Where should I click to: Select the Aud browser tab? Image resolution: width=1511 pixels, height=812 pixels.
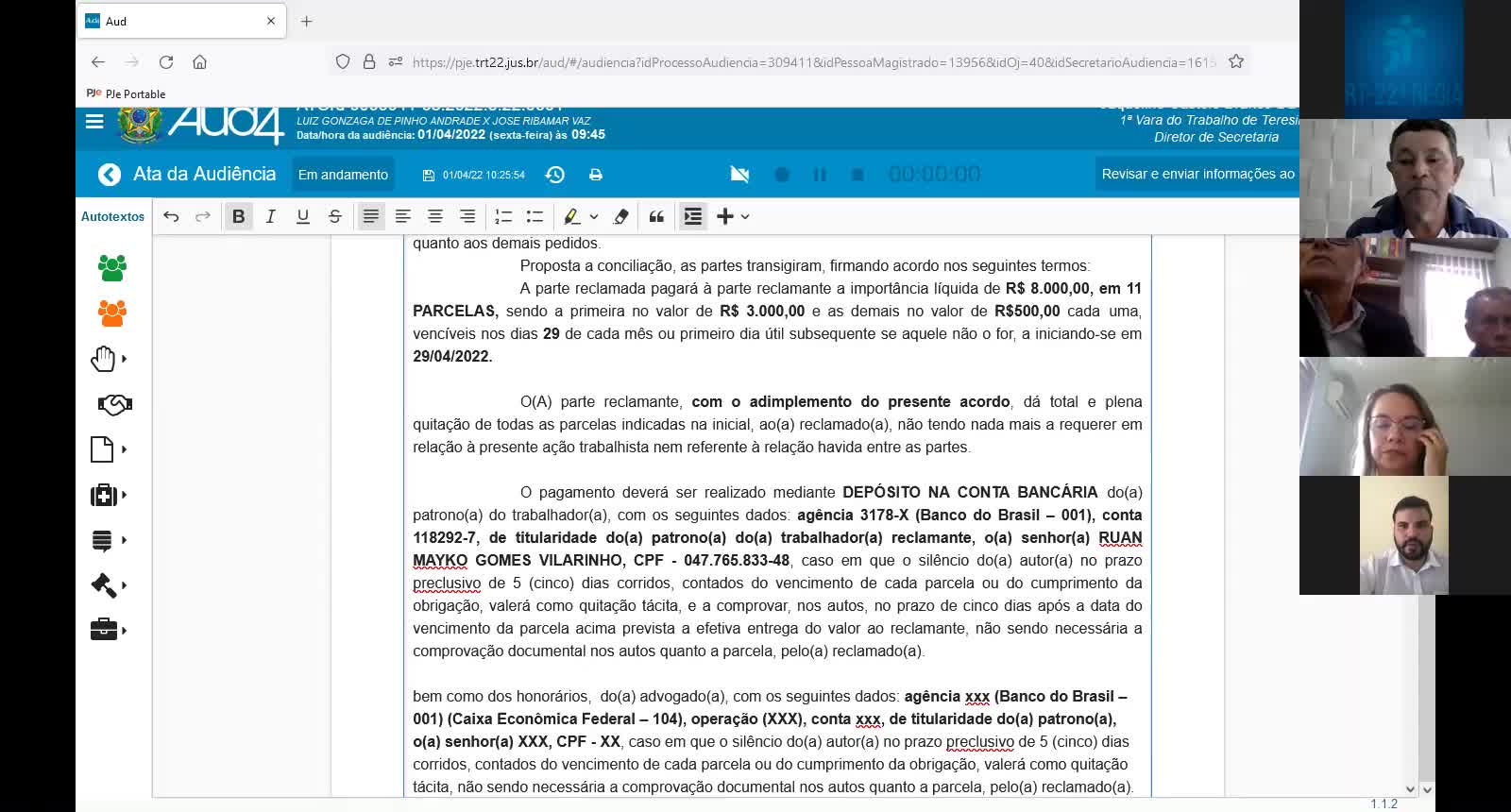pyautogui.click(x=180, y=21)
